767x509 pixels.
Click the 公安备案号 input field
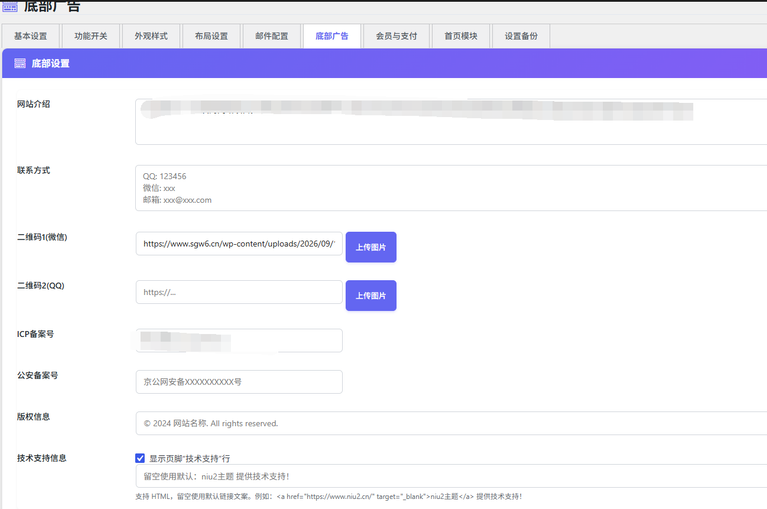pos(239,382)
